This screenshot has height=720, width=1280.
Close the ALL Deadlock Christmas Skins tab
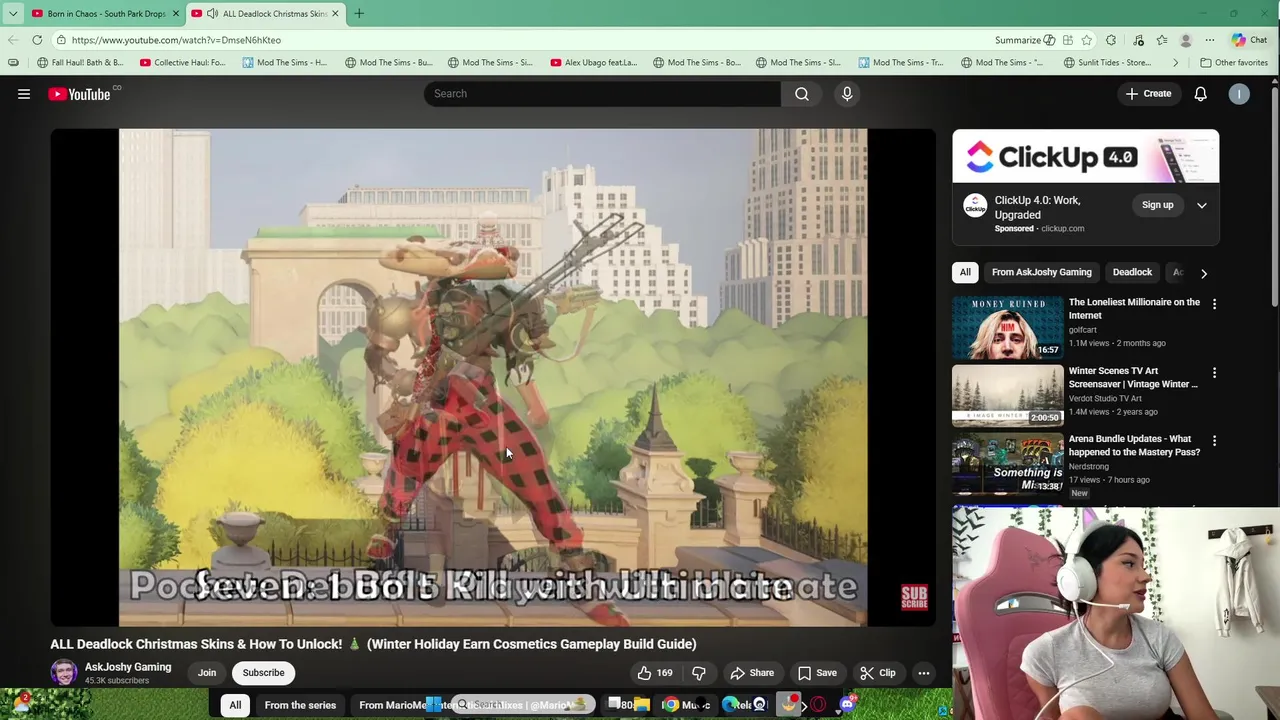[x=335, y=13]
